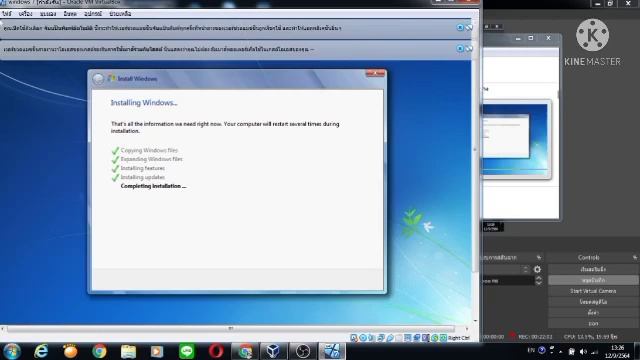Image resolution: width=640 pixels, height=360 pixels.
Task: Click the Right Ctrl host key label
Action: 459,338
